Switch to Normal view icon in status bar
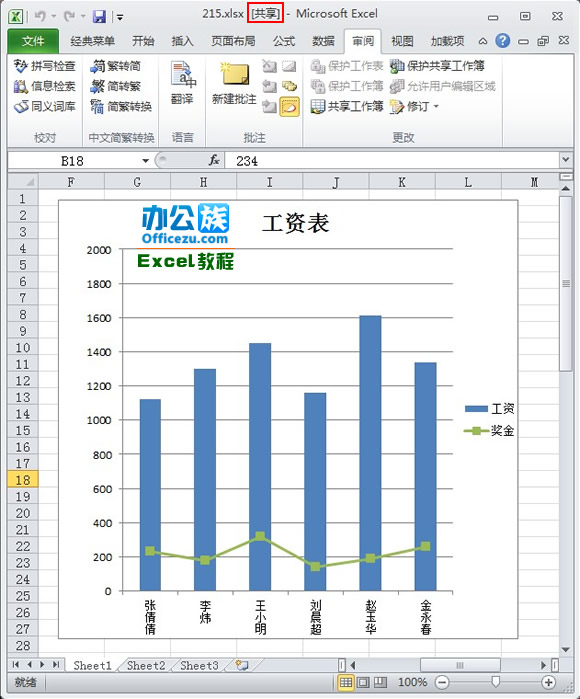The image size is (580, 699). point(346,682)
